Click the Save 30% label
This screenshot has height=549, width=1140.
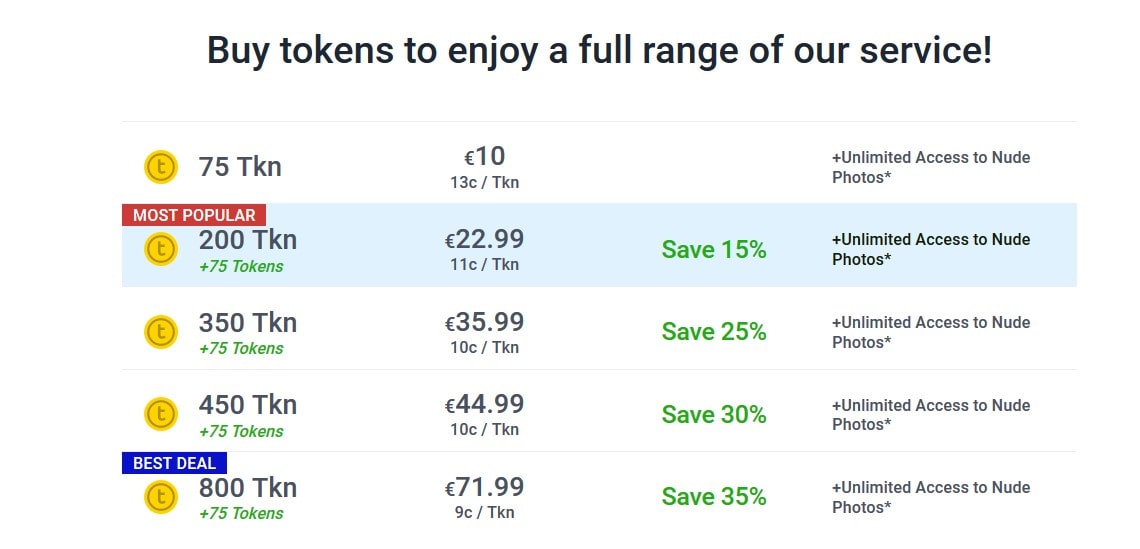point(714,414)
